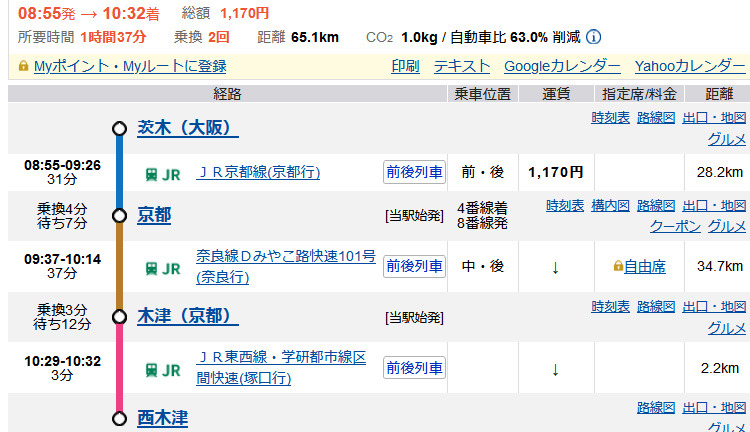Click the 09:37-10:14 time entry
The width and height of the screenshot is (750, 432).
(63, 259)
